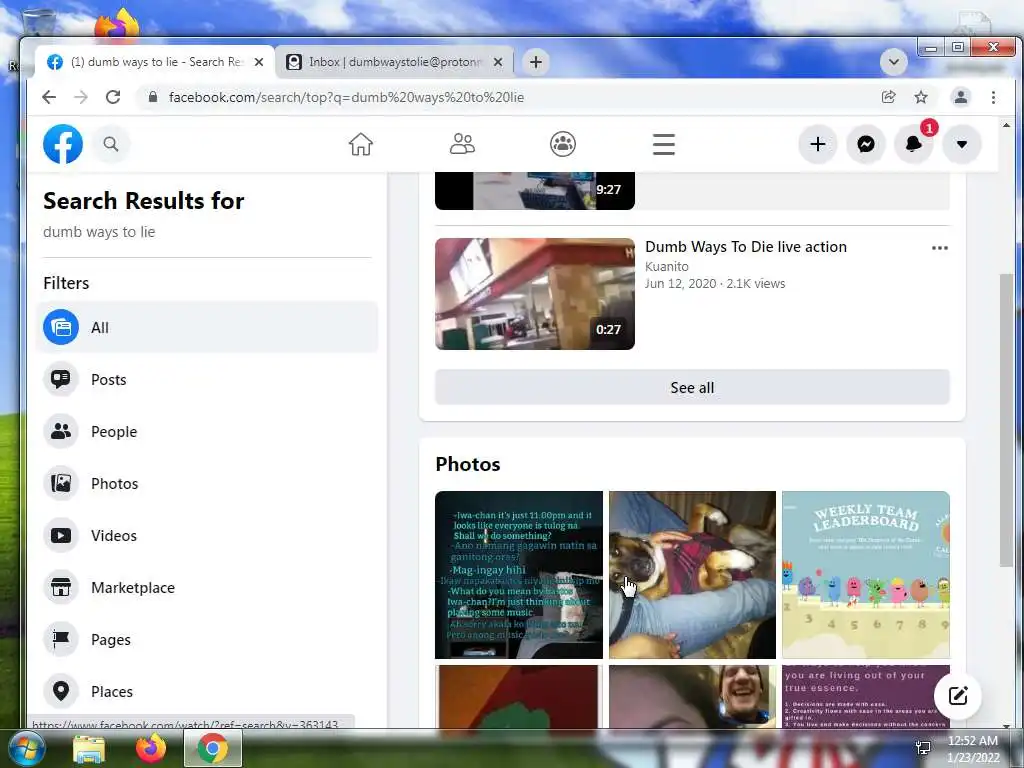This screenshot has height=768, width=1024.
Task: Select the Pages filter
Action: point(207,639)
